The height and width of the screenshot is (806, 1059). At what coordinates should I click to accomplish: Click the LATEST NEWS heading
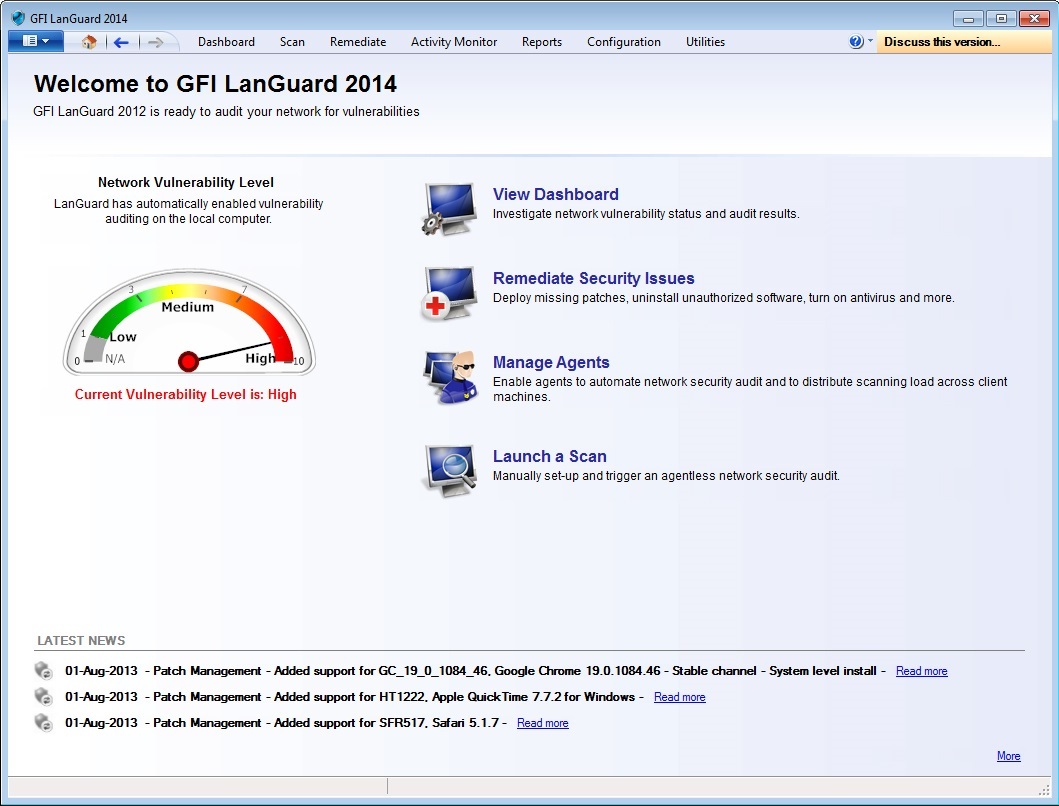coord(81,640)
